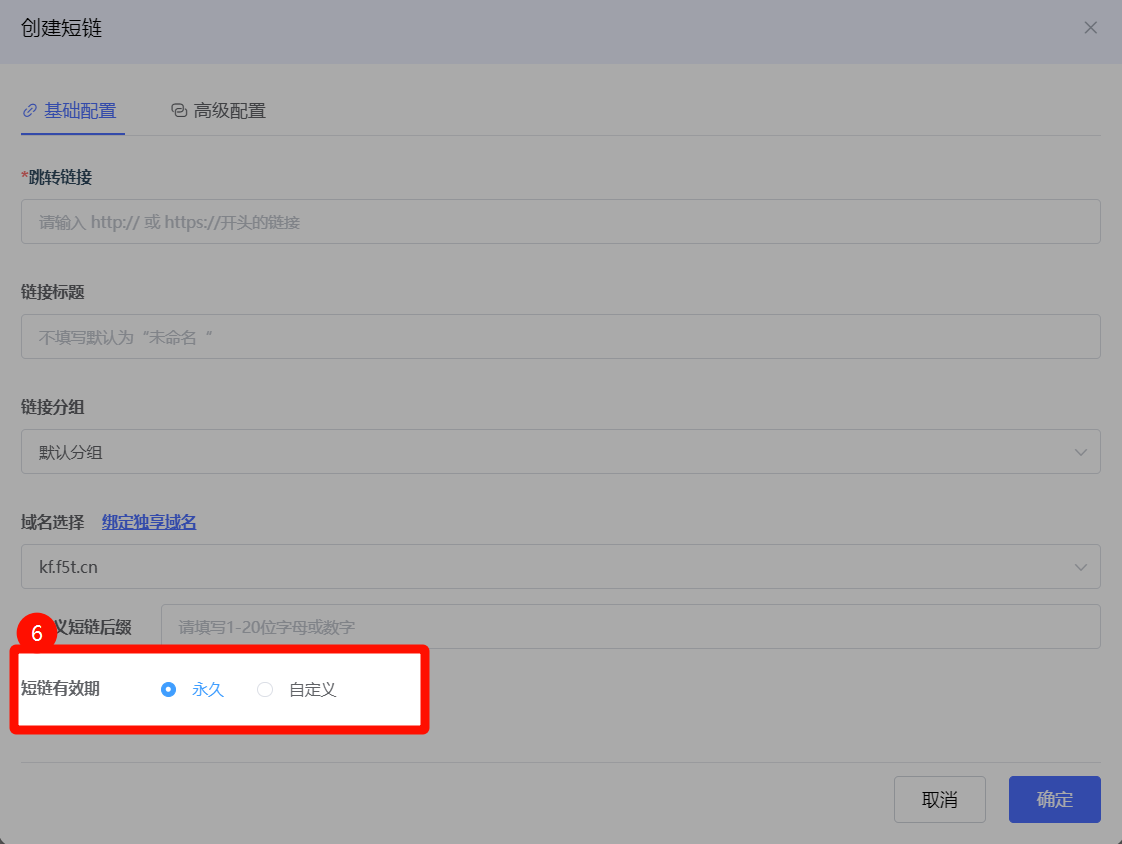Click the 短链有效期 label
Viewport: 1122px width, 844px height.
tap(60, 689)
